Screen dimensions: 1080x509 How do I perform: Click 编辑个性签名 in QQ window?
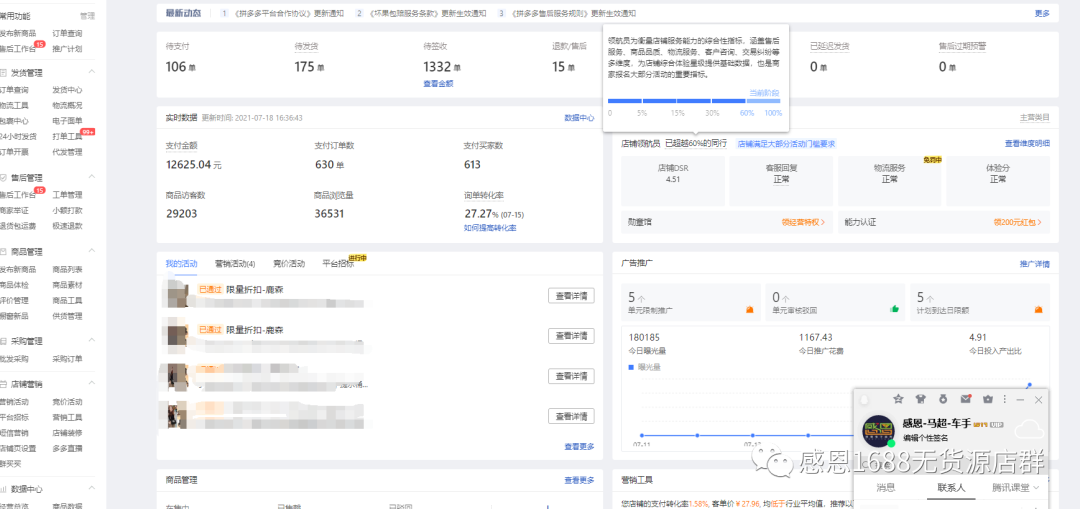pos(925,438)
